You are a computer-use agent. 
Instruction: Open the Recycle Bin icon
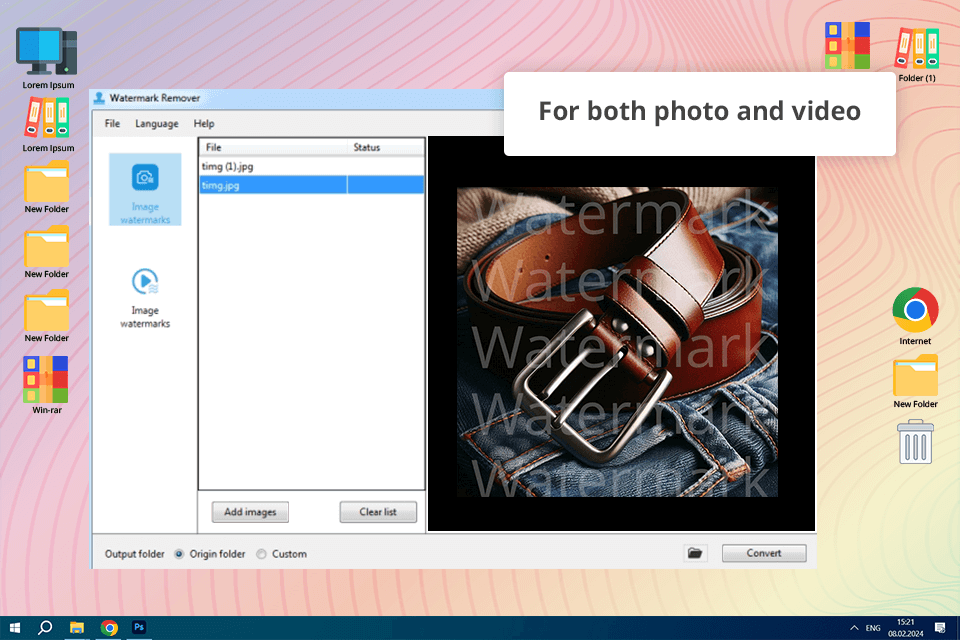click(x=915, y=442)
